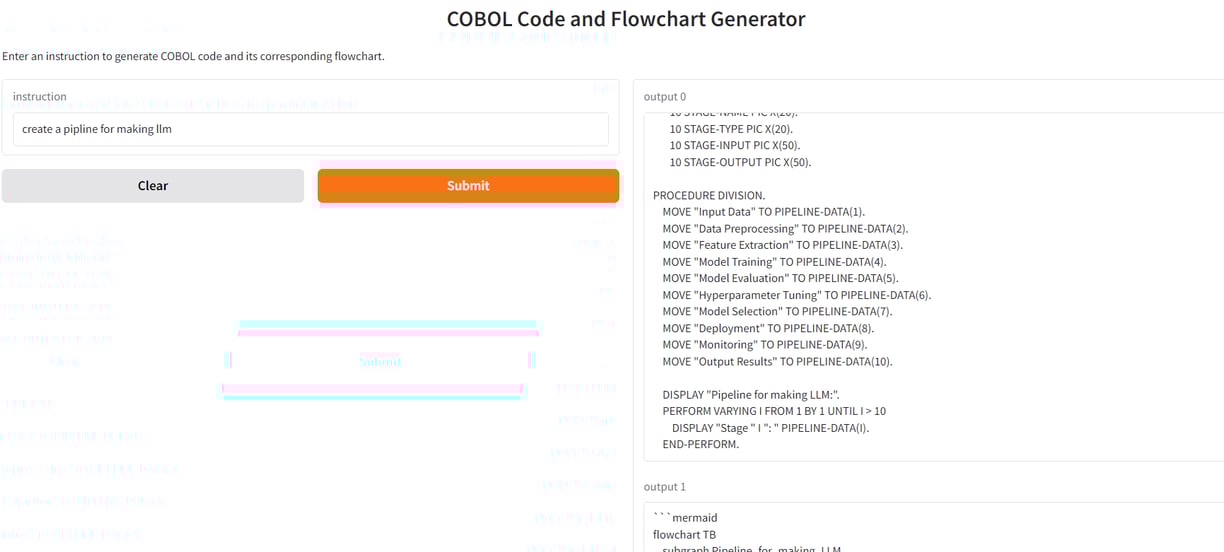Click the 'MOVE "Output Results"' line
Image resolution: width=1224 pixels, height=552 pixels.
(x=777, y=361)
